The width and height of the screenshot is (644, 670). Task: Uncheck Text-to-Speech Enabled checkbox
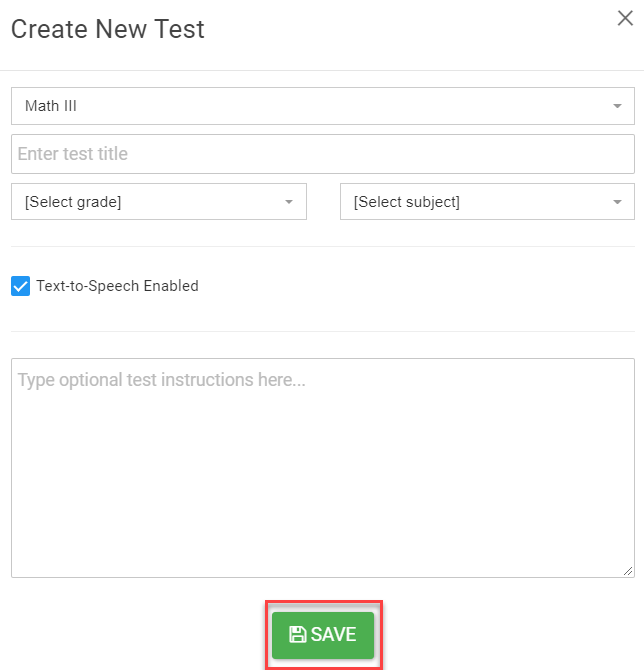tap(21, 286)
